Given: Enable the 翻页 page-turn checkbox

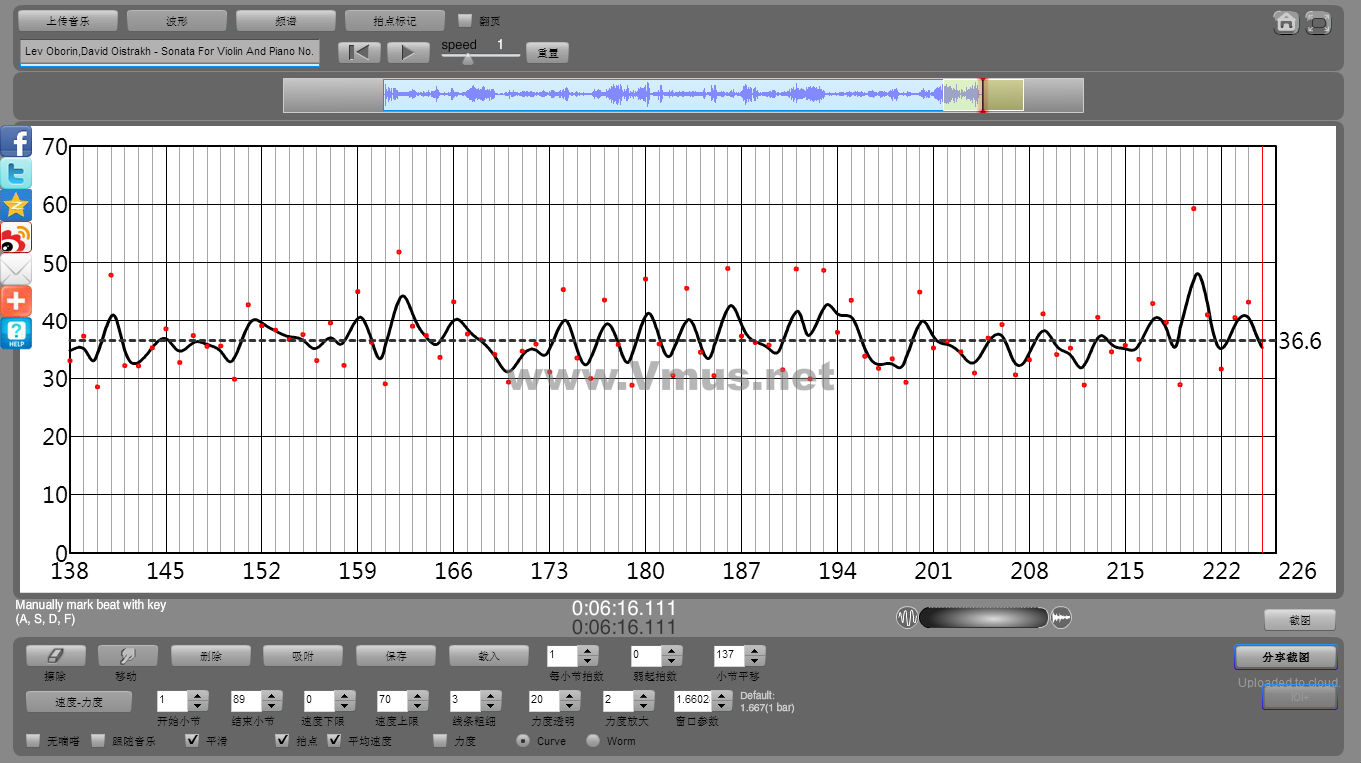Looking at the screenshot, I should pyautogui.click(x=464, y=20).
